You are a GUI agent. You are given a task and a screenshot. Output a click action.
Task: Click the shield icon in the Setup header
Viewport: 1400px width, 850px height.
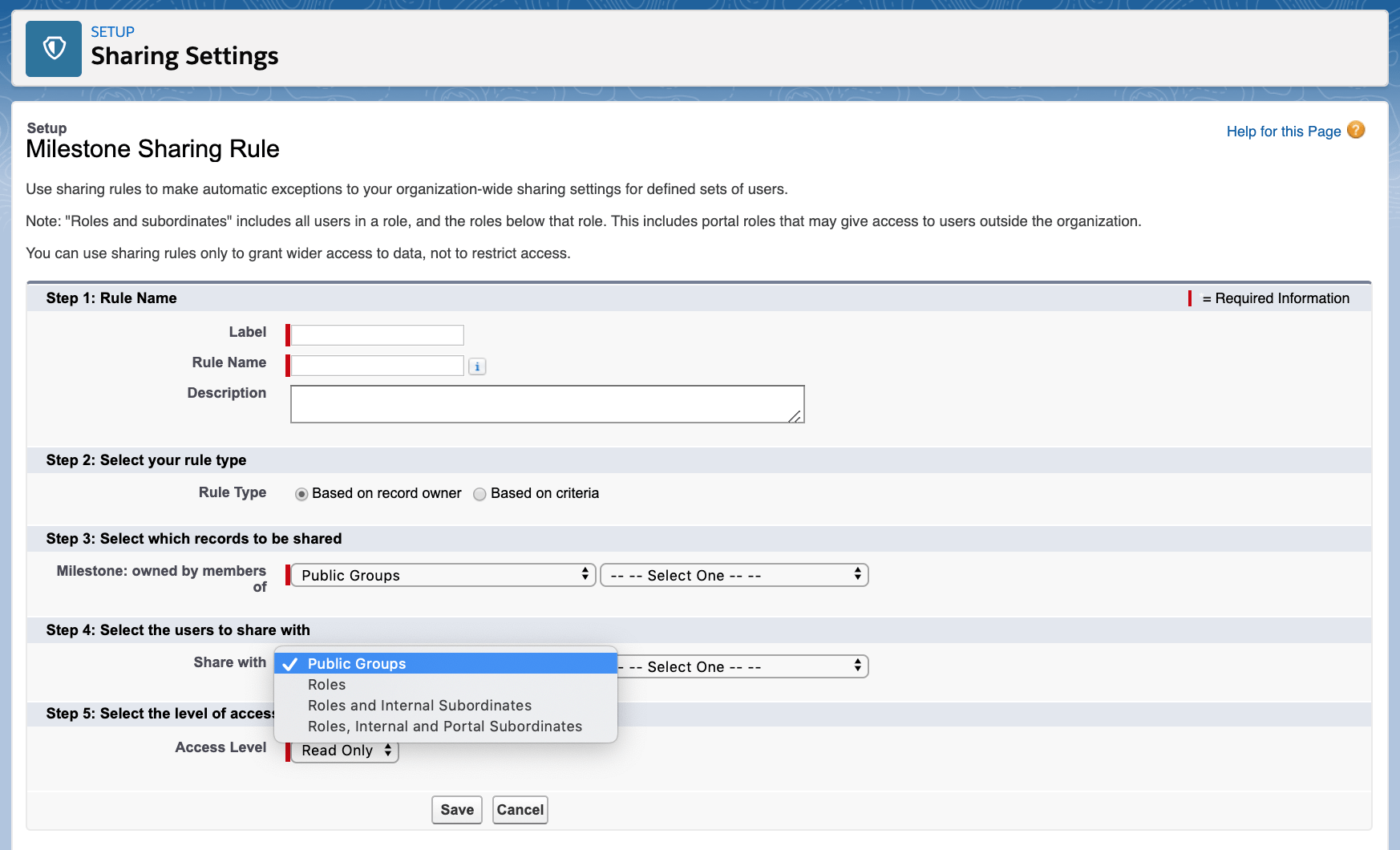coord(53,48)
